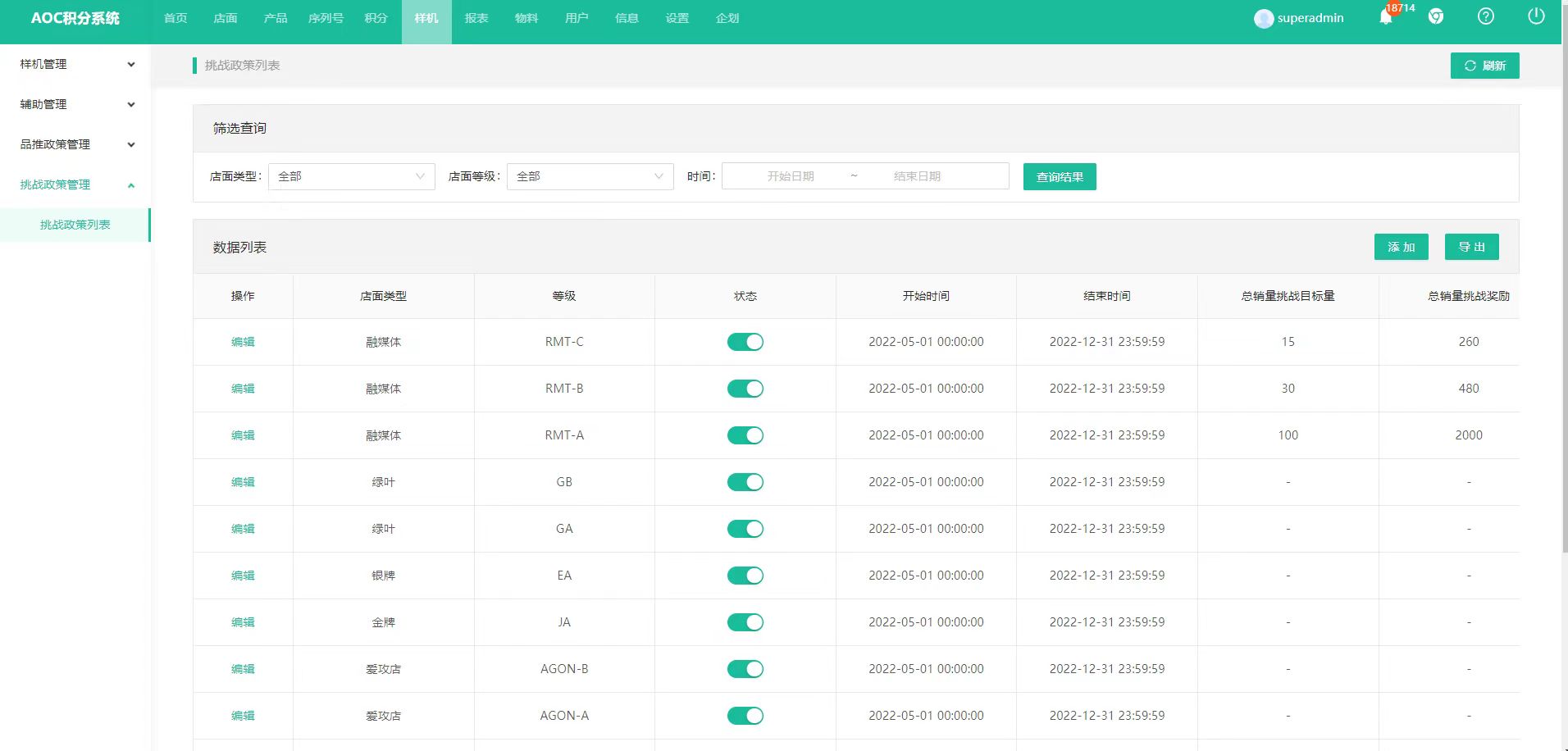
Task: Toggle status switch for JA row
Action: (745, 622)
